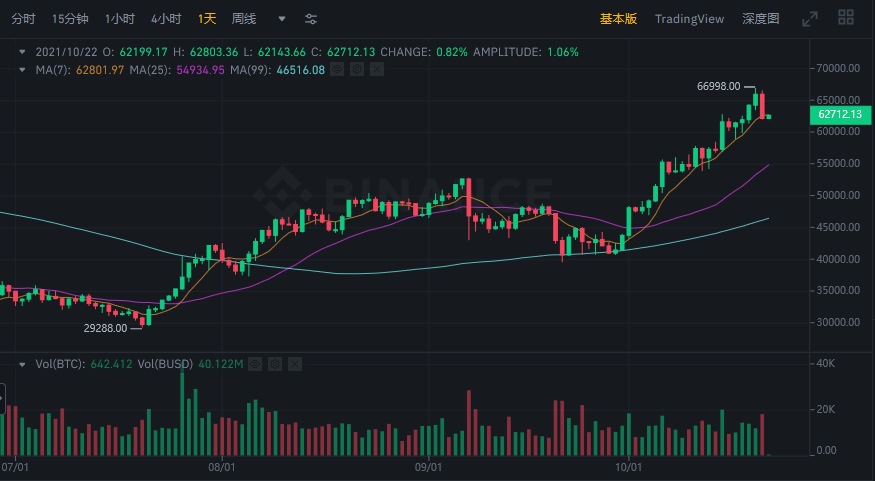Open the more time intervals dropdown arrow
The image size is (875, 481).
tap(281, 19)
